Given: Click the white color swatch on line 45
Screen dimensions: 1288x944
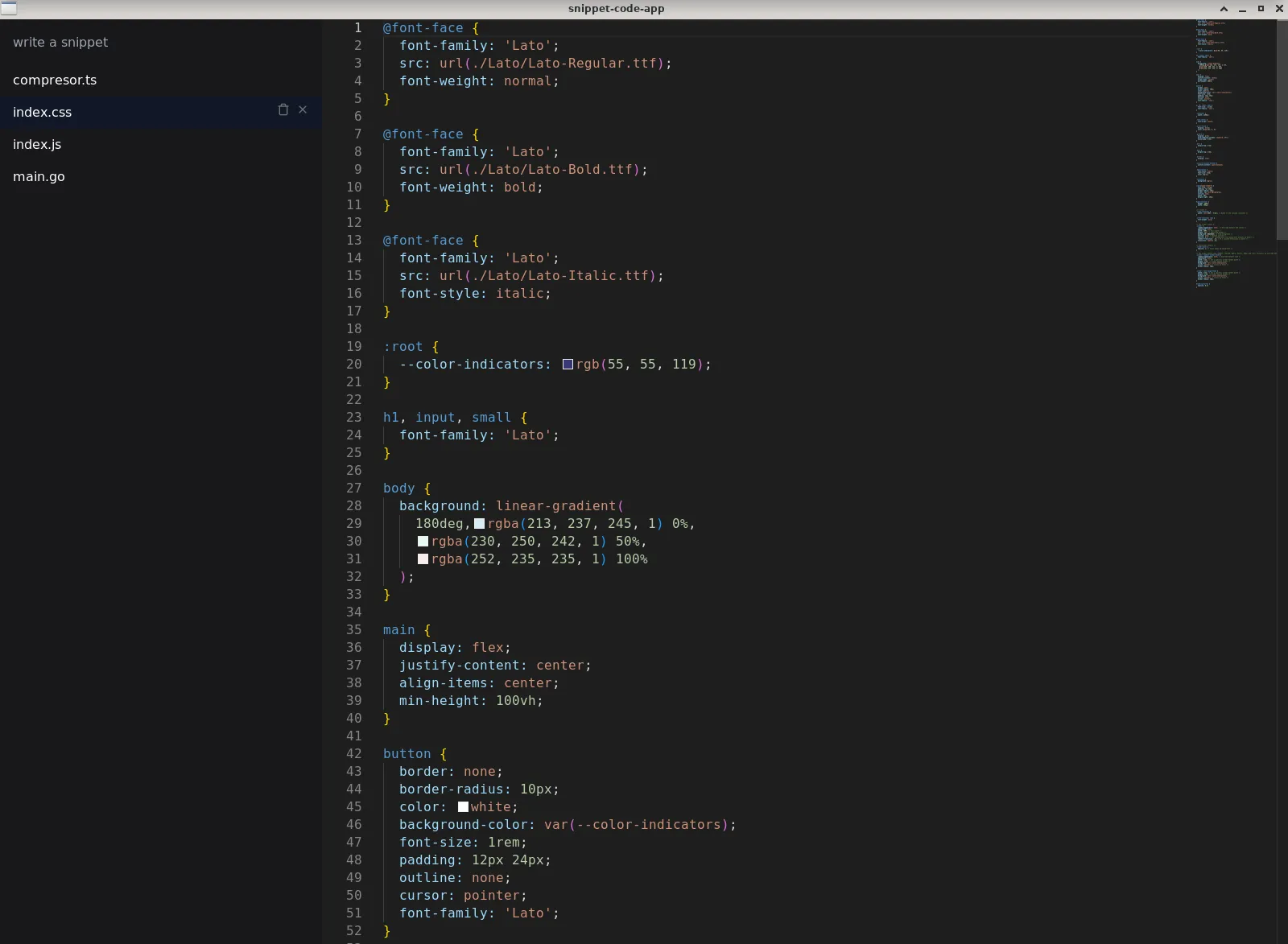Looking at the screenshot, I should point(463,807).
